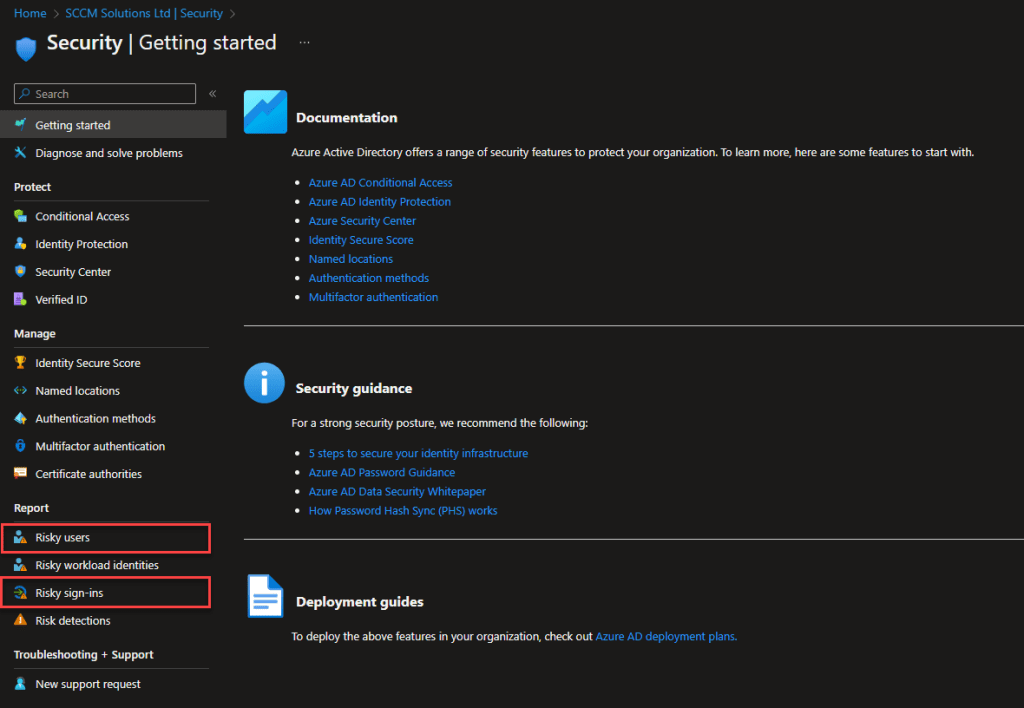Open Verified ID via its icon

click(x=20, y=300)
